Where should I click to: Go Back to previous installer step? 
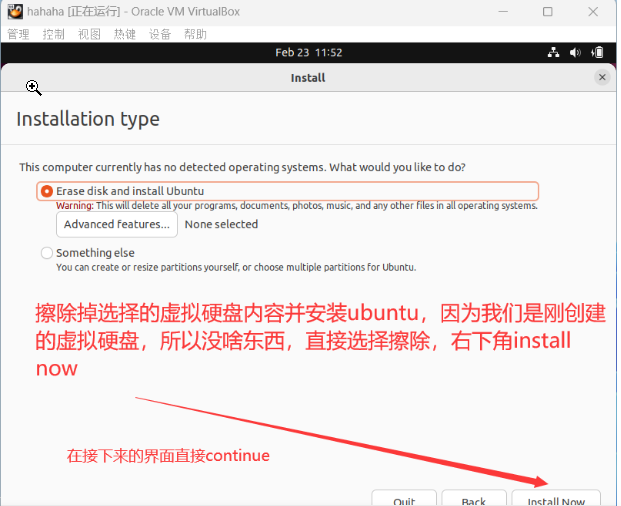click(x=474, y=499)
